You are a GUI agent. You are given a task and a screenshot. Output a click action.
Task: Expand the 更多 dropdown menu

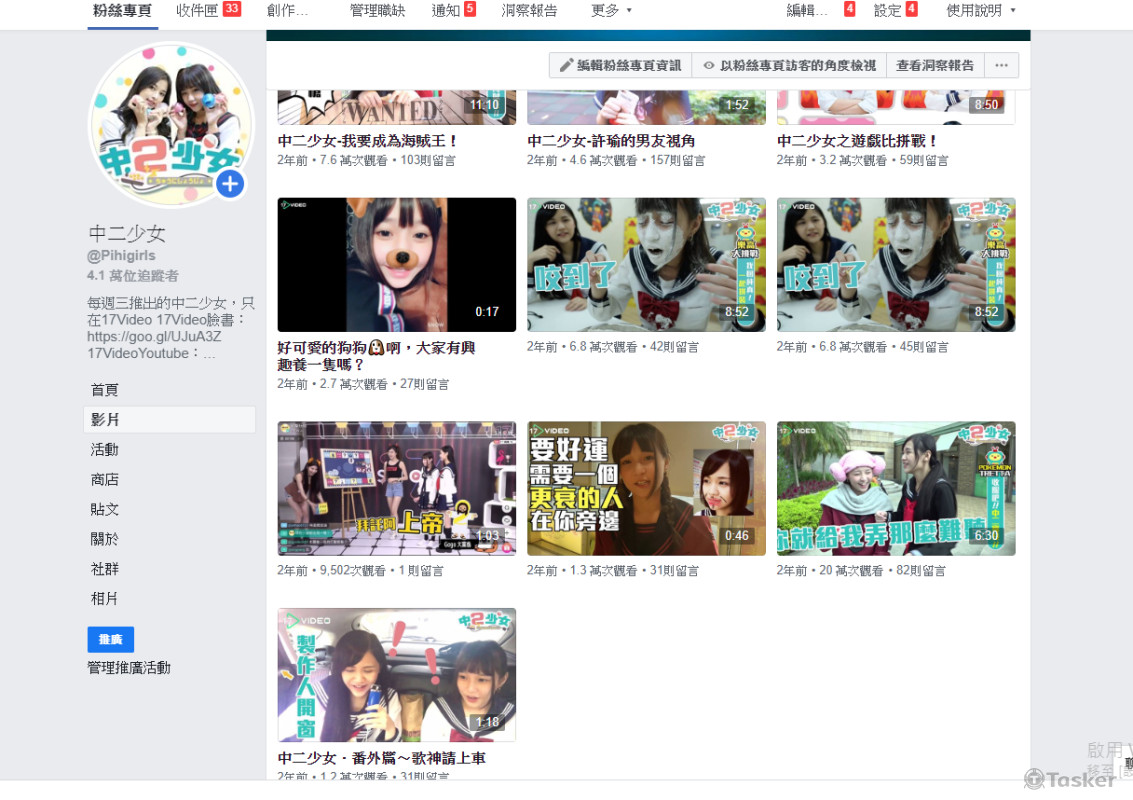pos(611,11)
